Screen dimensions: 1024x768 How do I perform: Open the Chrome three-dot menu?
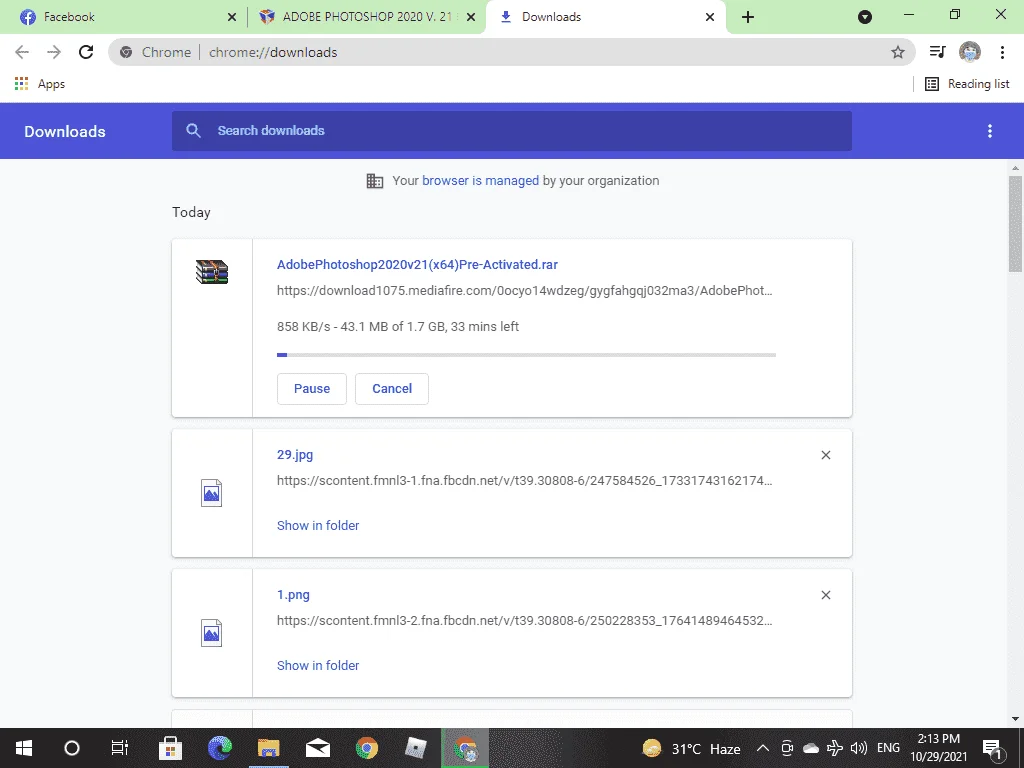pos(1002,52)
